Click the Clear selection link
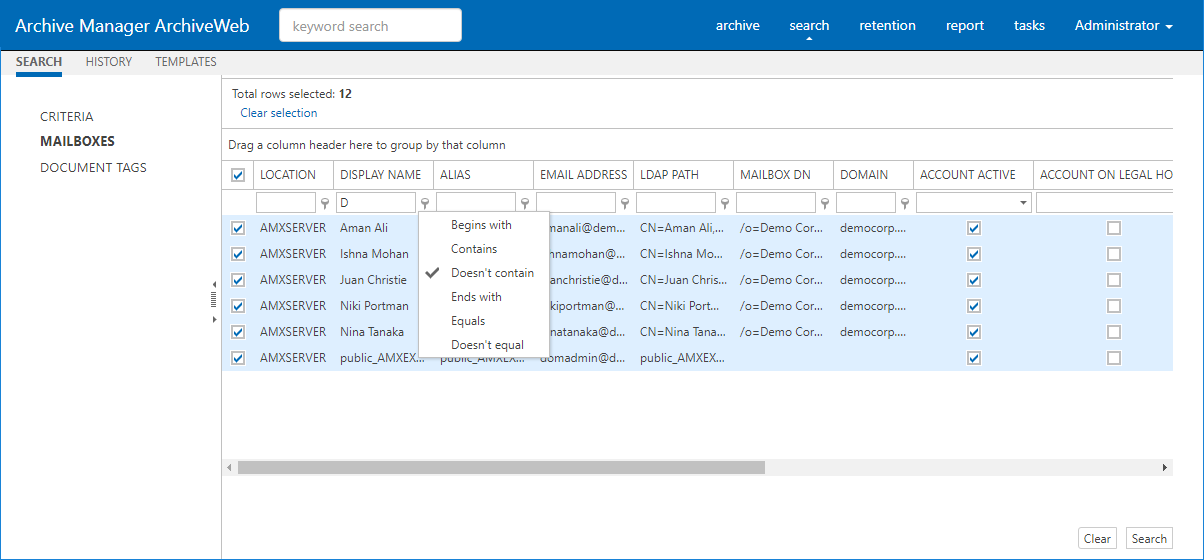The height and width of the screenshot is (560, 1204). pos(279,113)
